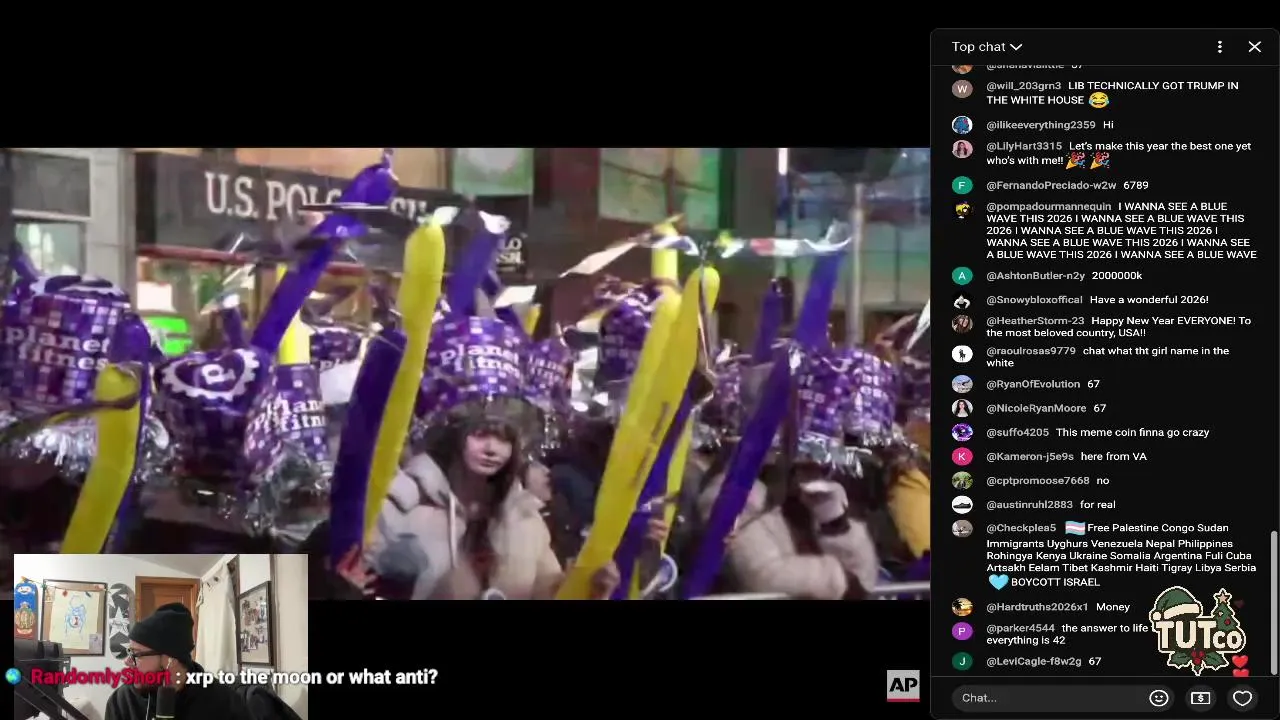Open @LilyHart3315 profile avatar
Image resolution: width=1280 pixels, height=720 pixels.
coord(962,149)
